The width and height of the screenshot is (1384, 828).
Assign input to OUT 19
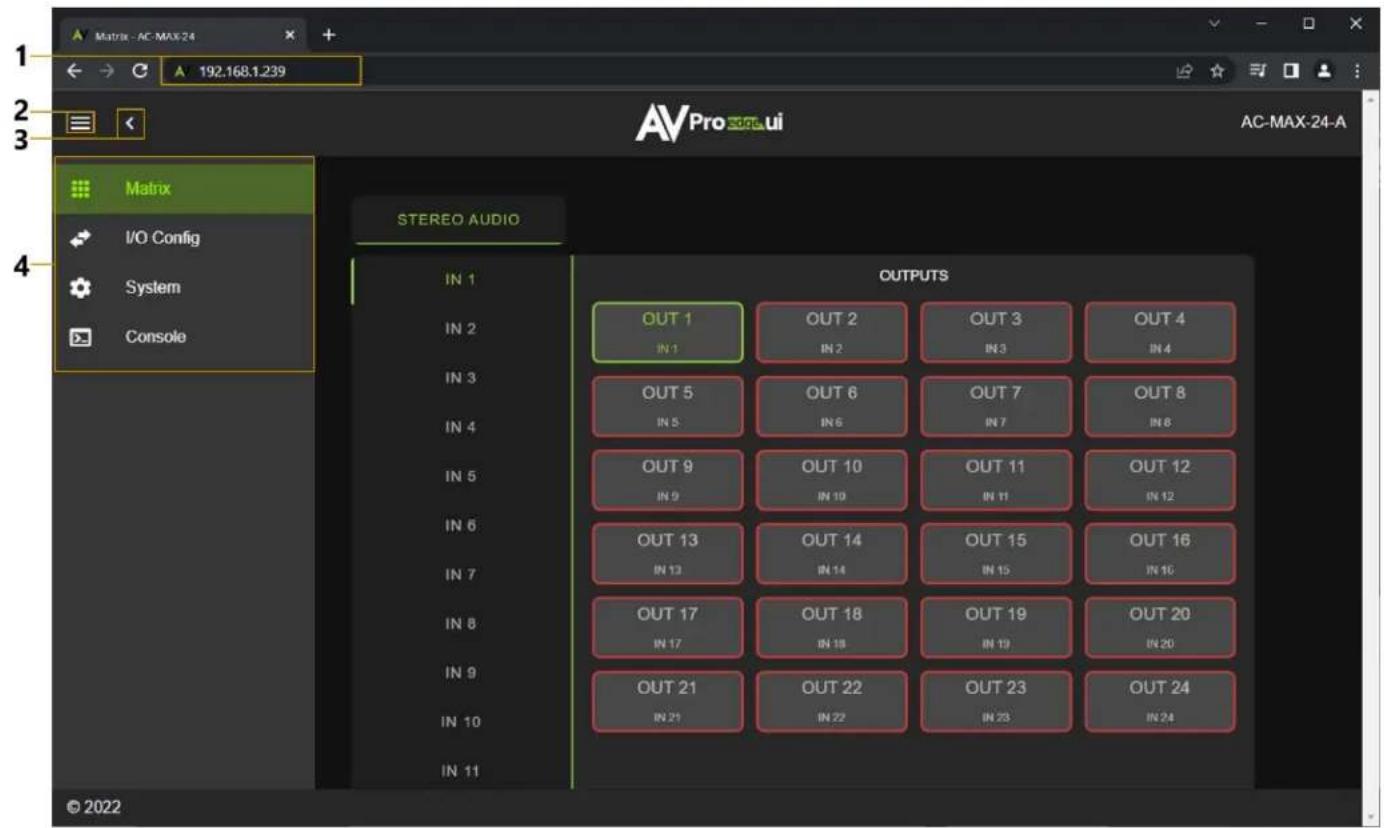996,628
